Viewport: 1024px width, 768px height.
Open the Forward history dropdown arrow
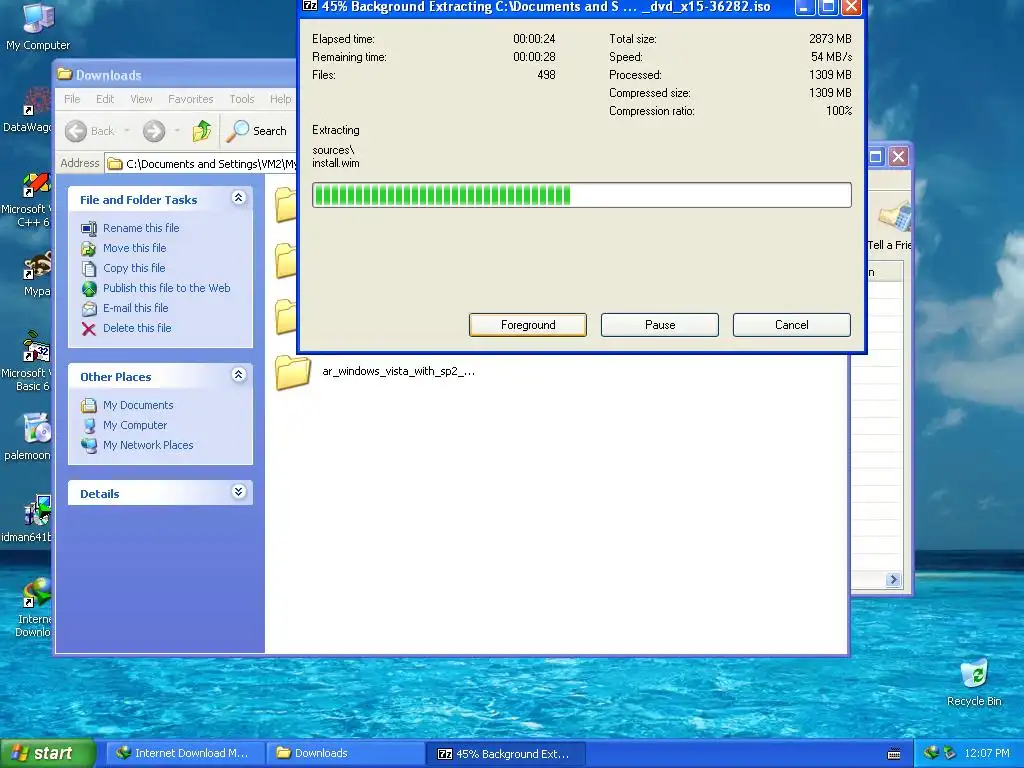(177, 131)
